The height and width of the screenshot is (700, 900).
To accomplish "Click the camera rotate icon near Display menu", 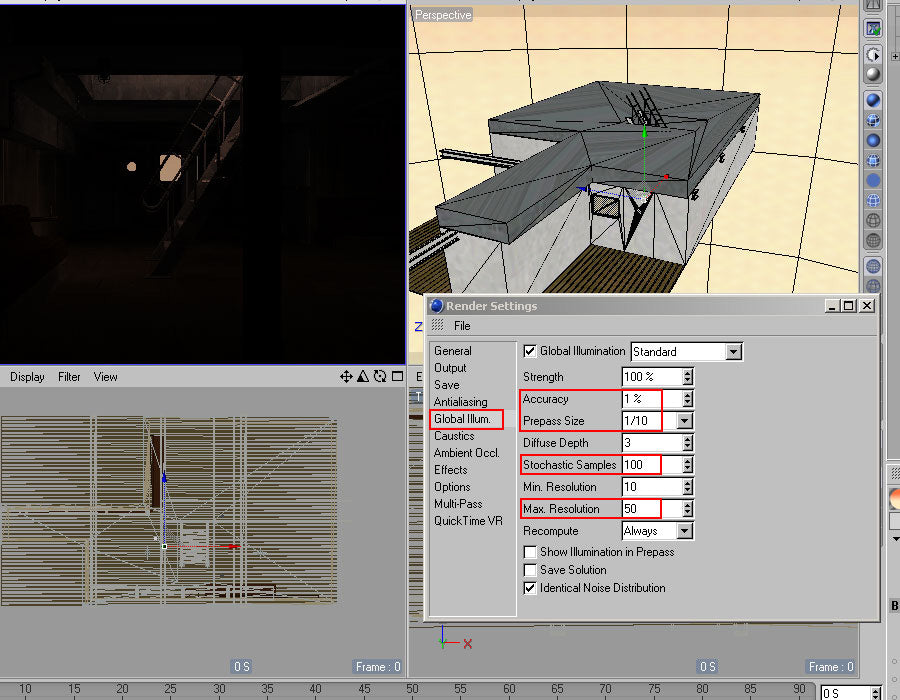I will [380, 376].
